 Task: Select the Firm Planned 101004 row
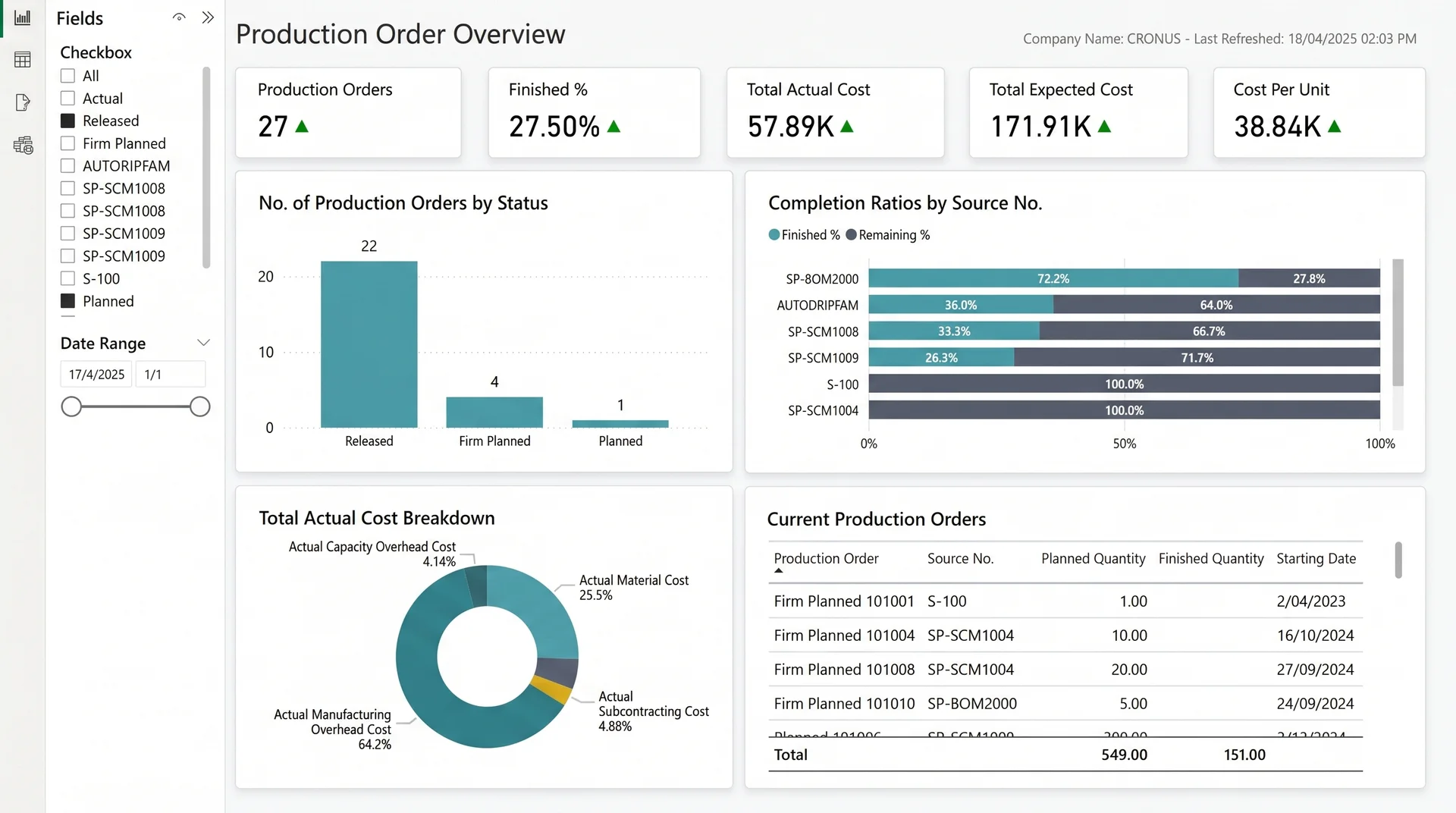coord(1065,636)
